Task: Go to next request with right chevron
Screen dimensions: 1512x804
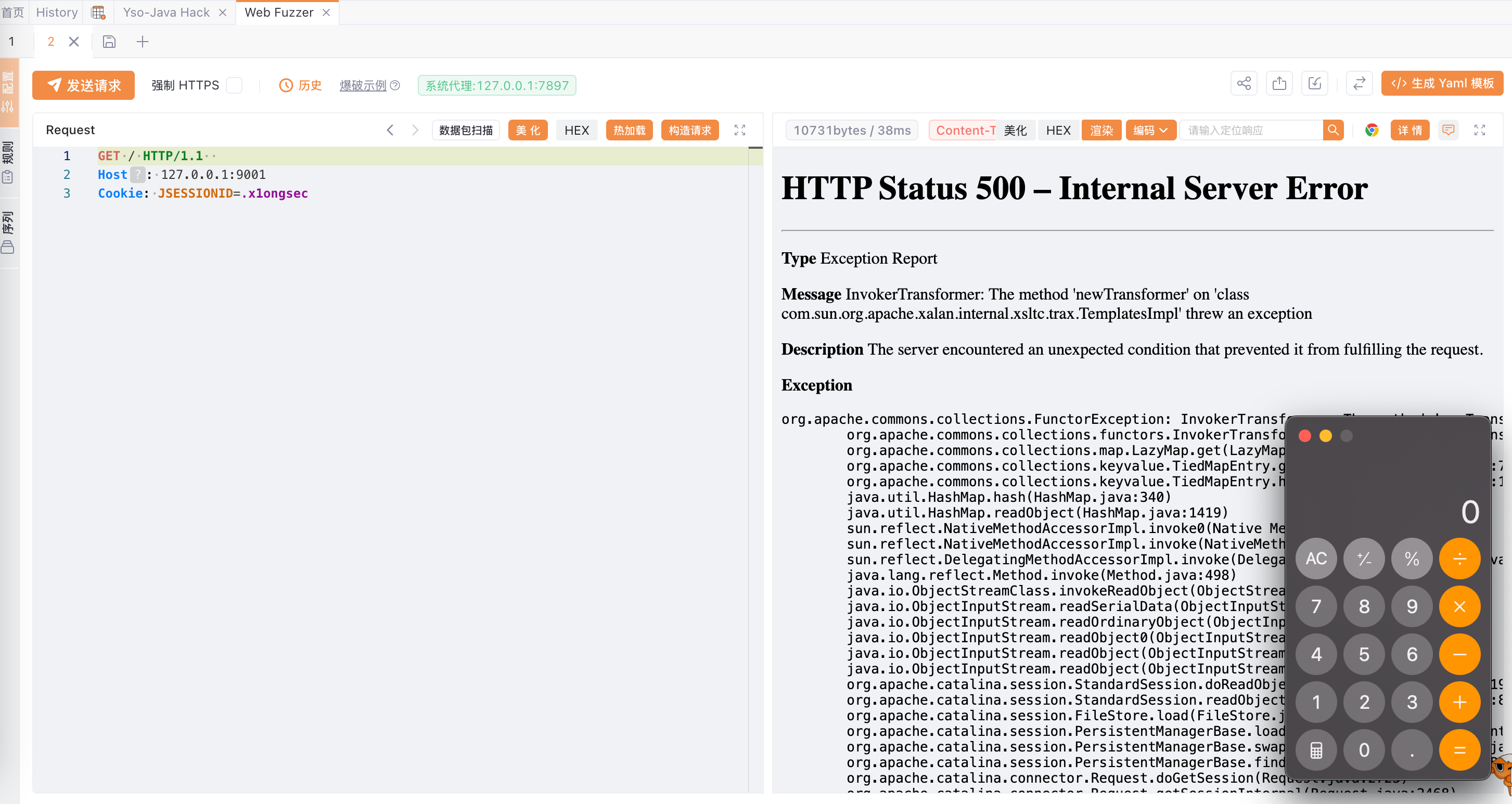Action: pyautogui.click(x=415, y=131)
